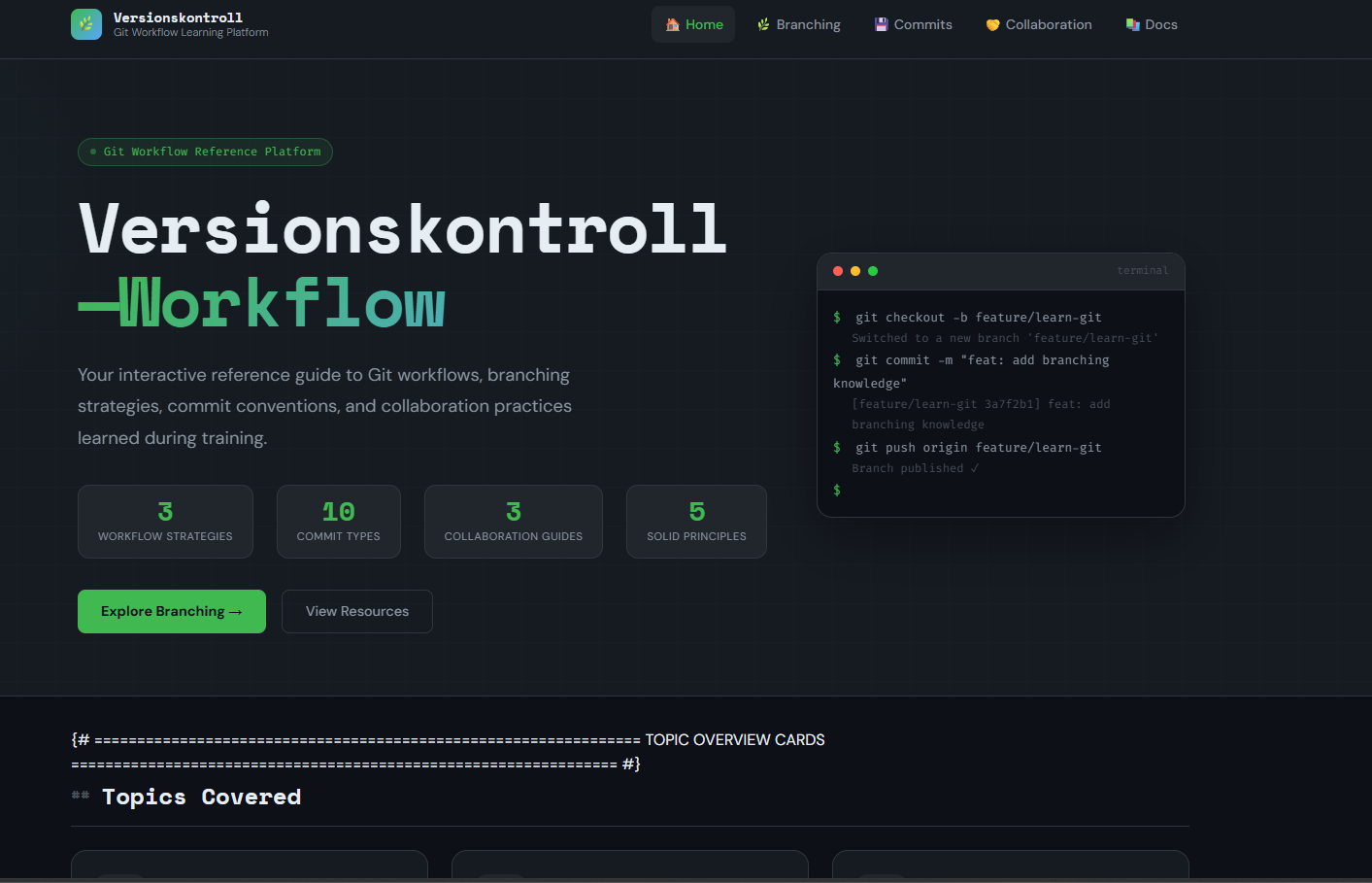Click the 'Branch published' terminal output
The width and height of the screenshot is (1372, 883).
[x=915, y=468]
